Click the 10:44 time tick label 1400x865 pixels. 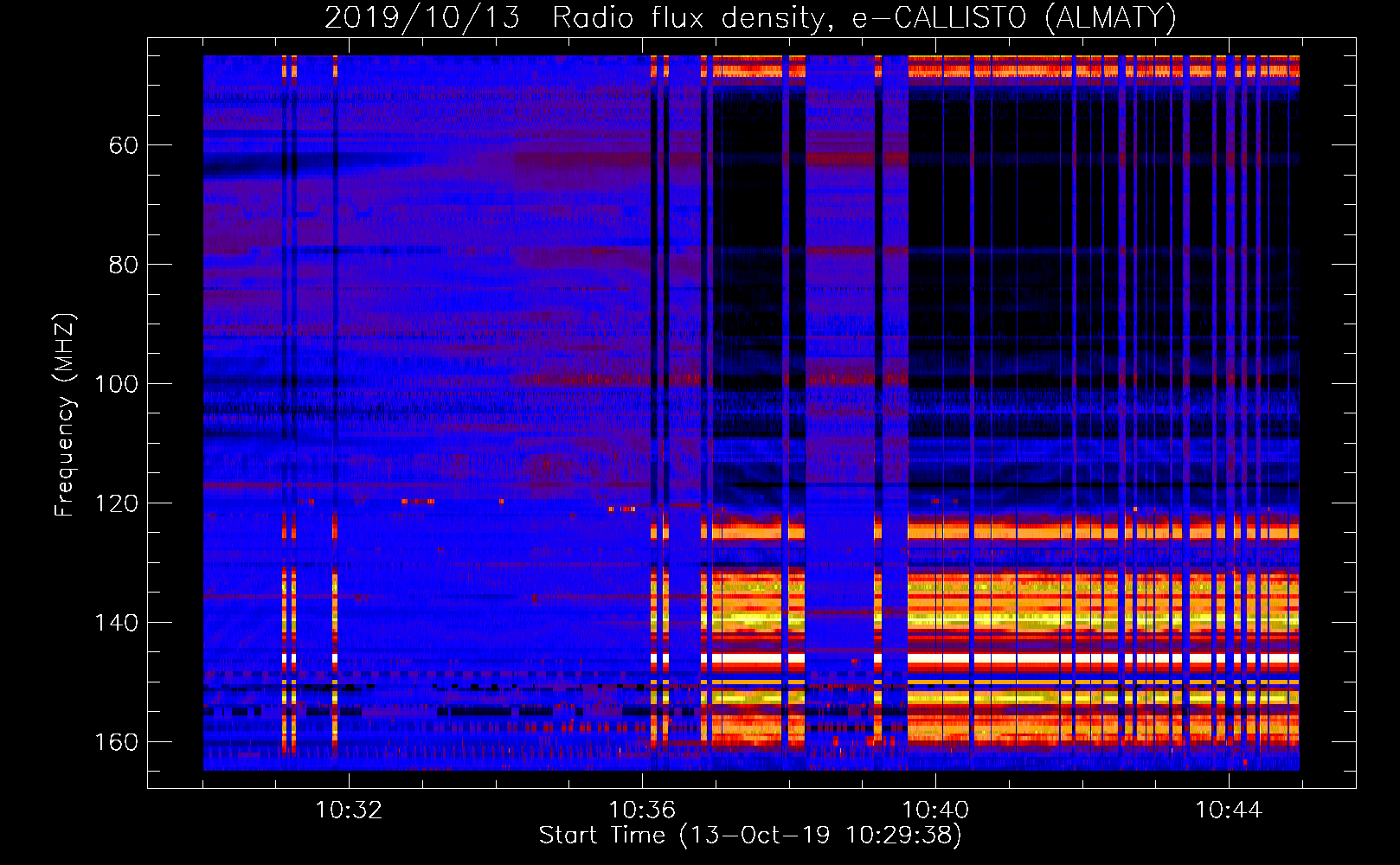(x=1229, y=811)
